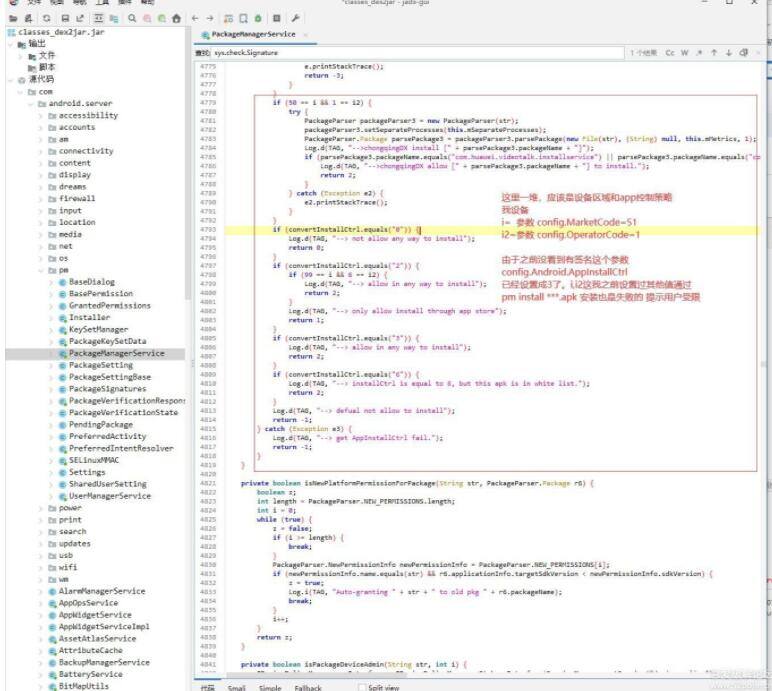
Task: Click the quark engine toolbar icon
Action: coord(243,19)
